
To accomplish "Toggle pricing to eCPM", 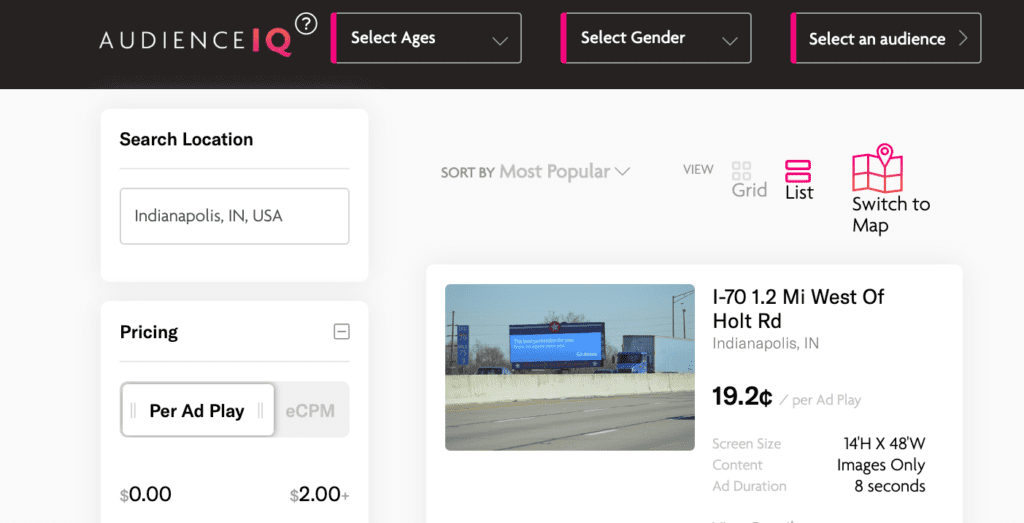I will click(310, 410).
